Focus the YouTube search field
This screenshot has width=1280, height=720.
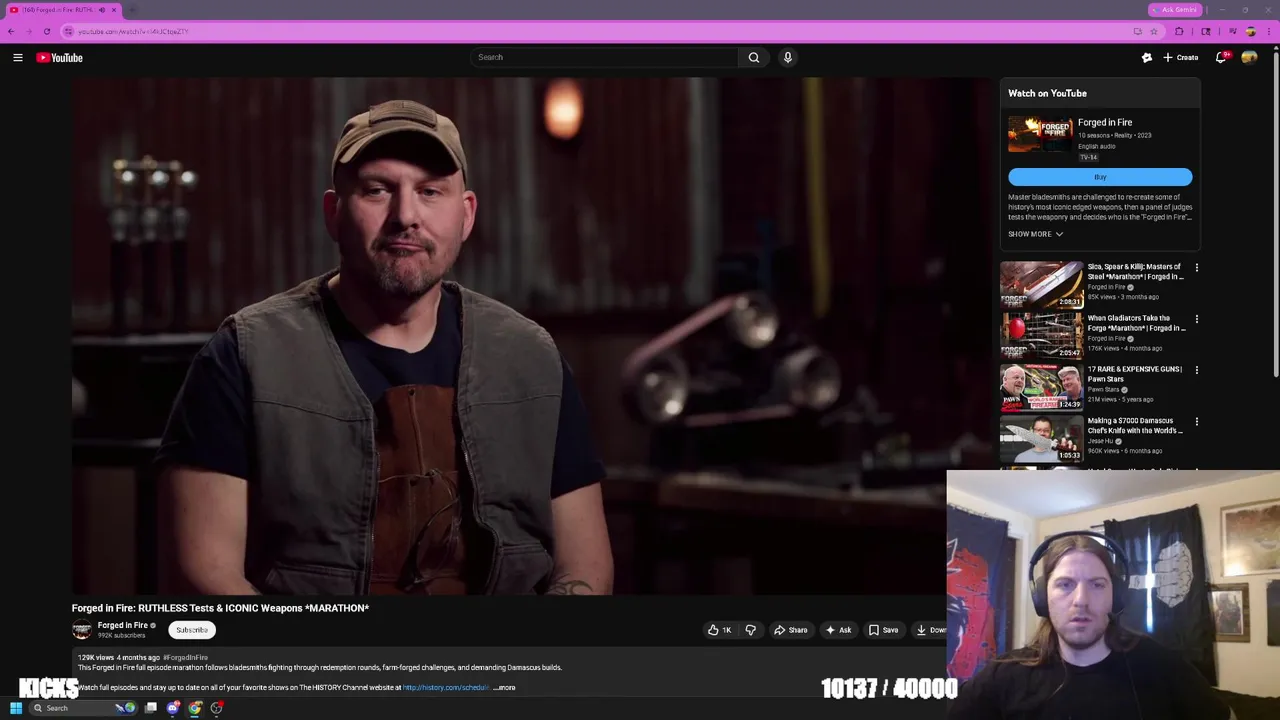pos(604,57)
